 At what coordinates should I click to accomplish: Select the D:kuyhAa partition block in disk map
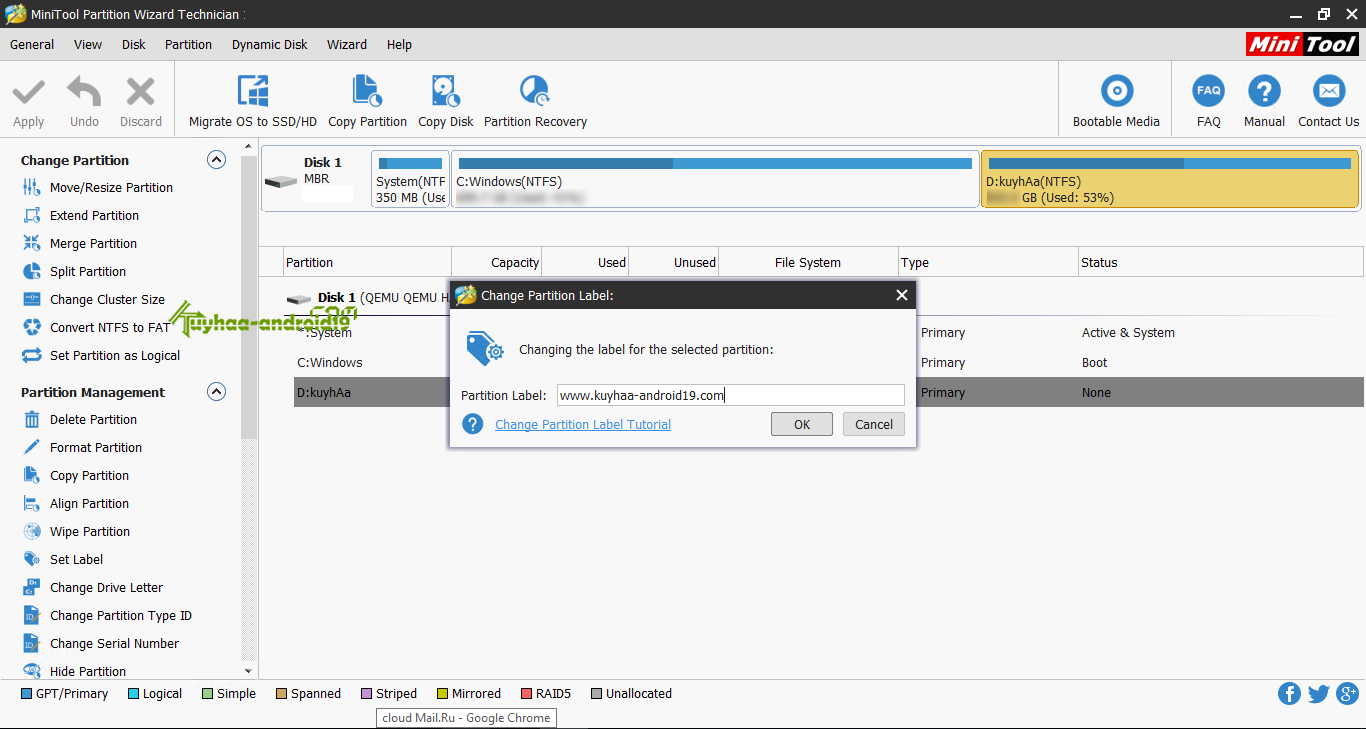pos(1170,179)
